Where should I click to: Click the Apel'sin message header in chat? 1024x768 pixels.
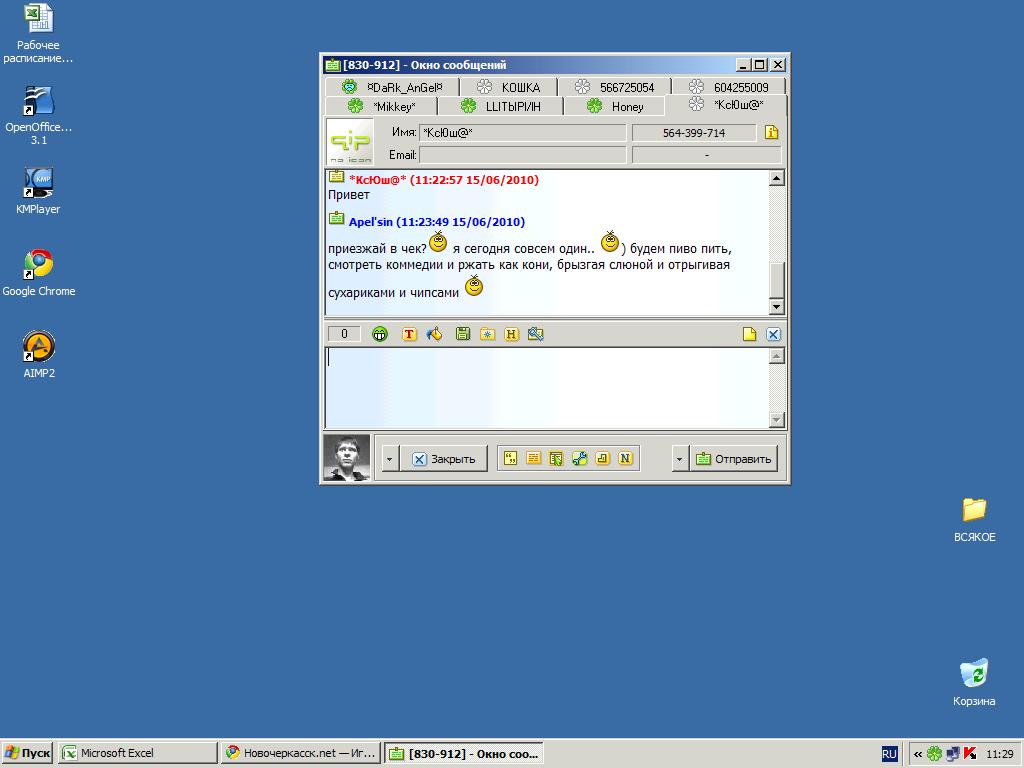[x=437, y=221]
